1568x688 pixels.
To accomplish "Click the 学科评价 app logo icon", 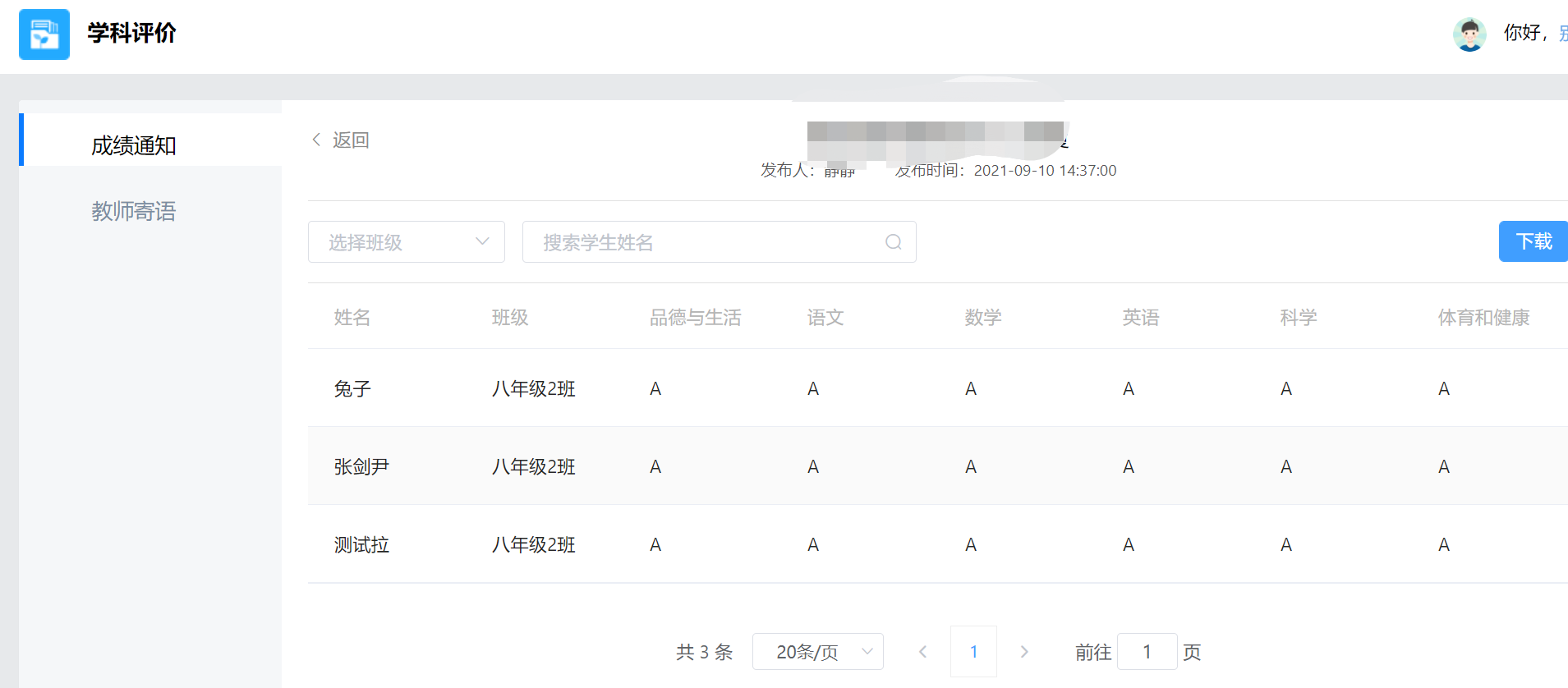I will 44,34.
